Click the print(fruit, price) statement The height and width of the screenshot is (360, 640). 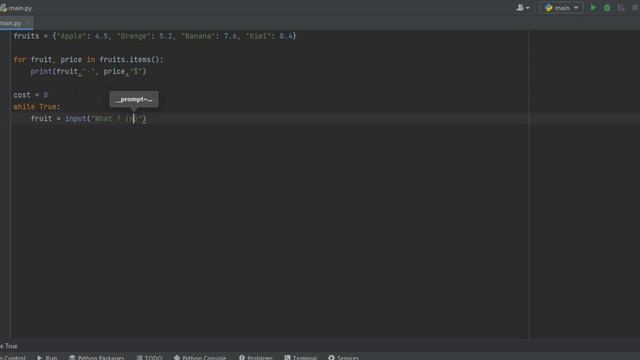pyautogui.click(x=88, y=72)
